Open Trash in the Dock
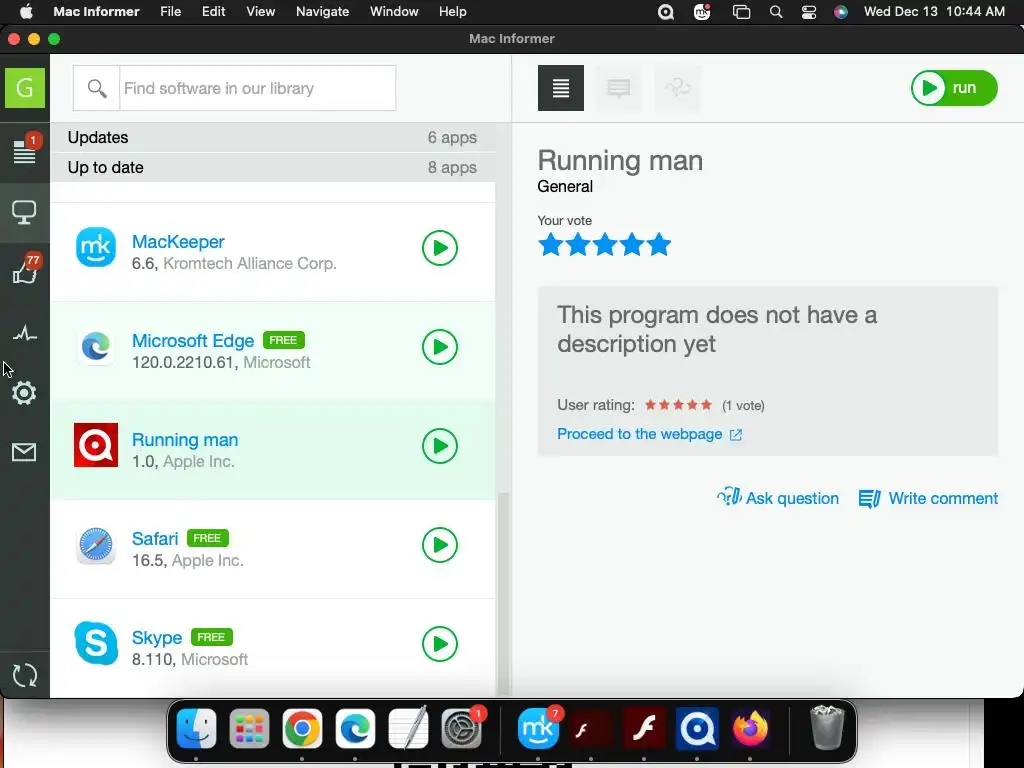 point(827,728)
